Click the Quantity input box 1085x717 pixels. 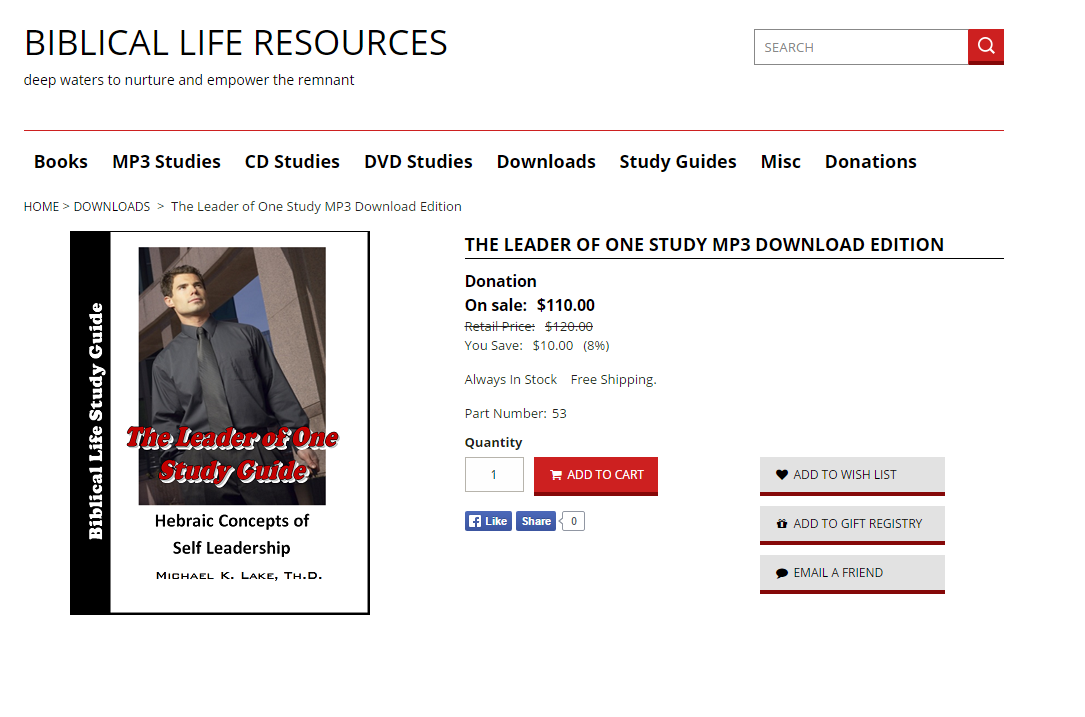pos(494,475)
